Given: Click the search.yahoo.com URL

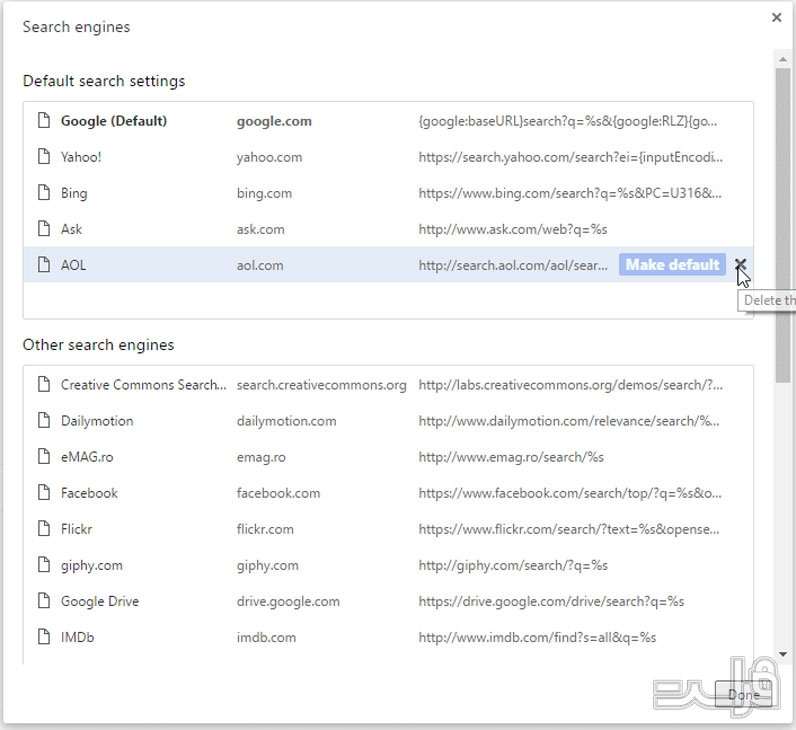Looking at the screenshot, I should tap(571, 157).
